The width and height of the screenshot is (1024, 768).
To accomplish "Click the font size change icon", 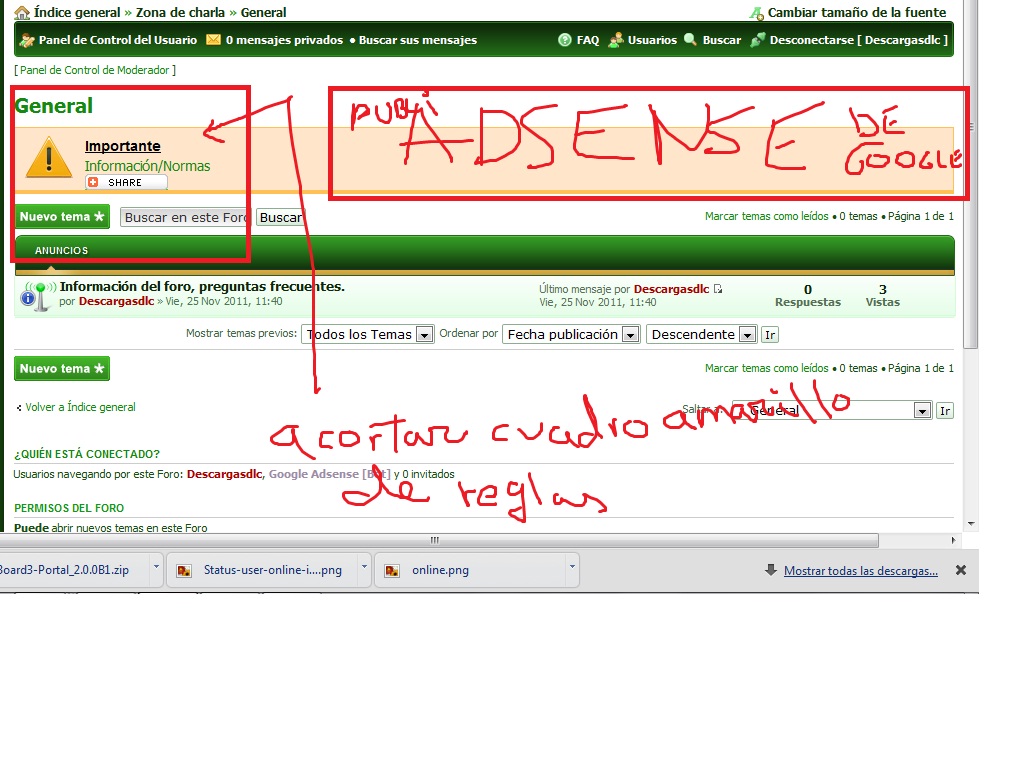I will [x=756, y=12].
